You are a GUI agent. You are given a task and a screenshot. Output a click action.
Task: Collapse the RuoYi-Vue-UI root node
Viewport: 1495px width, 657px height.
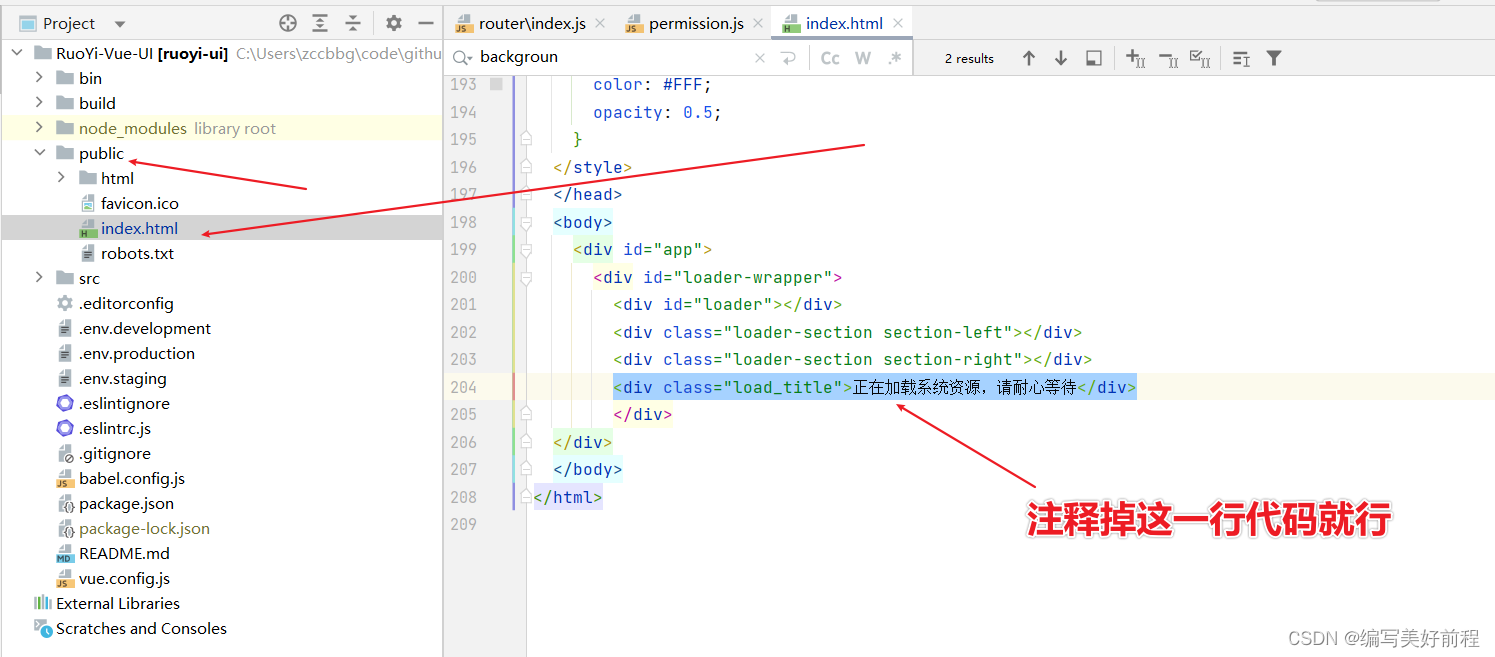[17, 53]
